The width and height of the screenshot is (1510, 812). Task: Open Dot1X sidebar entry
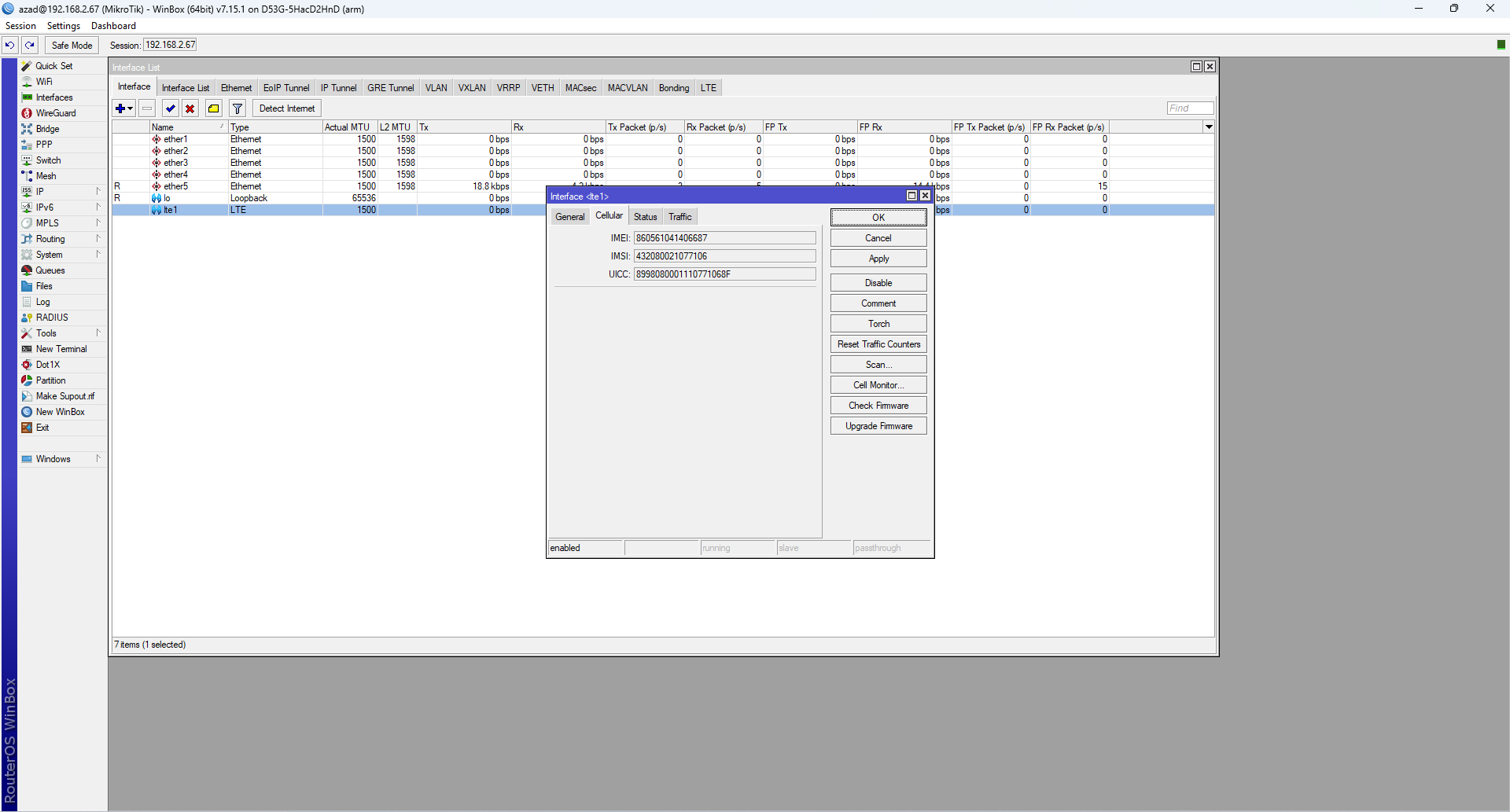coord(47,365)
